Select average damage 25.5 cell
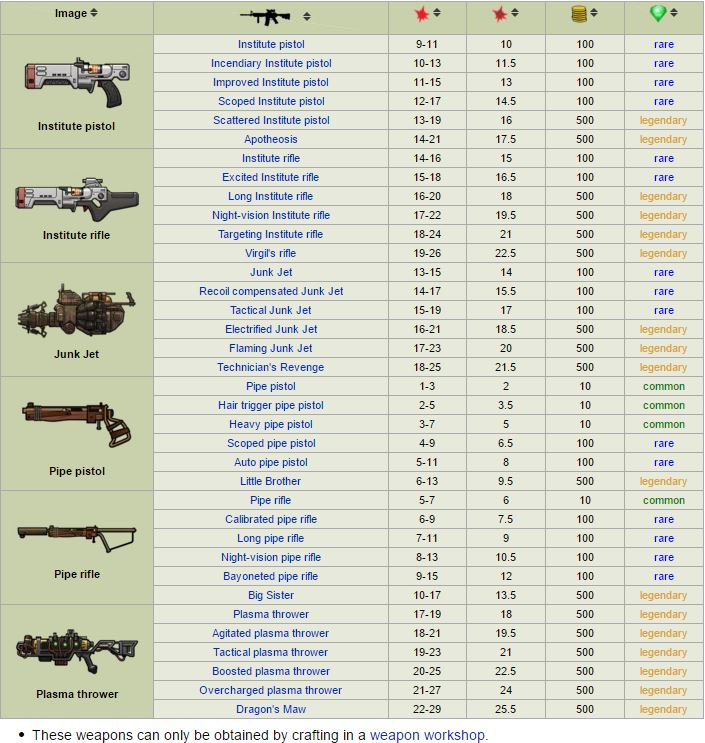 coord(506,709)
